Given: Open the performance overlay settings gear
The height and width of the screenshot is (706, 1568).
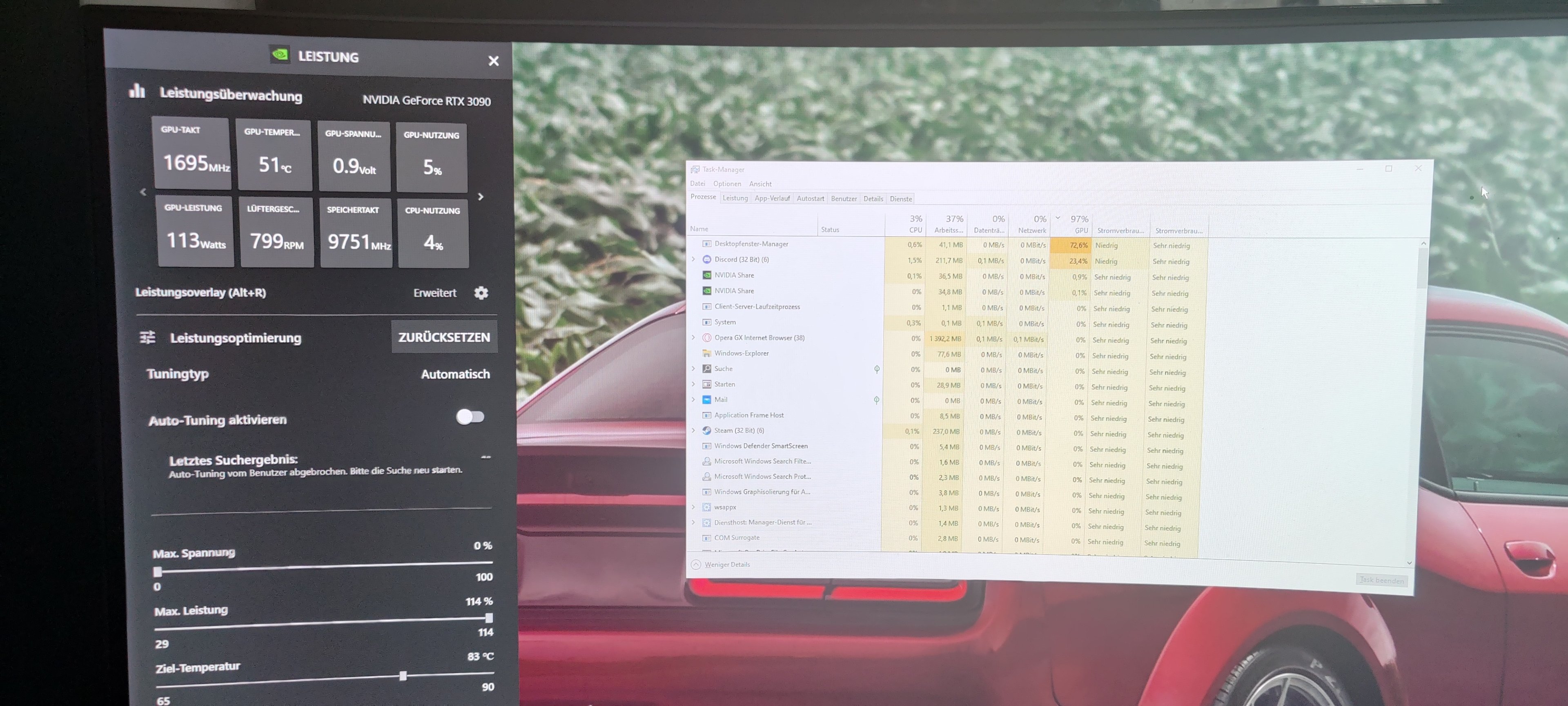Looking at the screenshot, I should tap(481, 293).
